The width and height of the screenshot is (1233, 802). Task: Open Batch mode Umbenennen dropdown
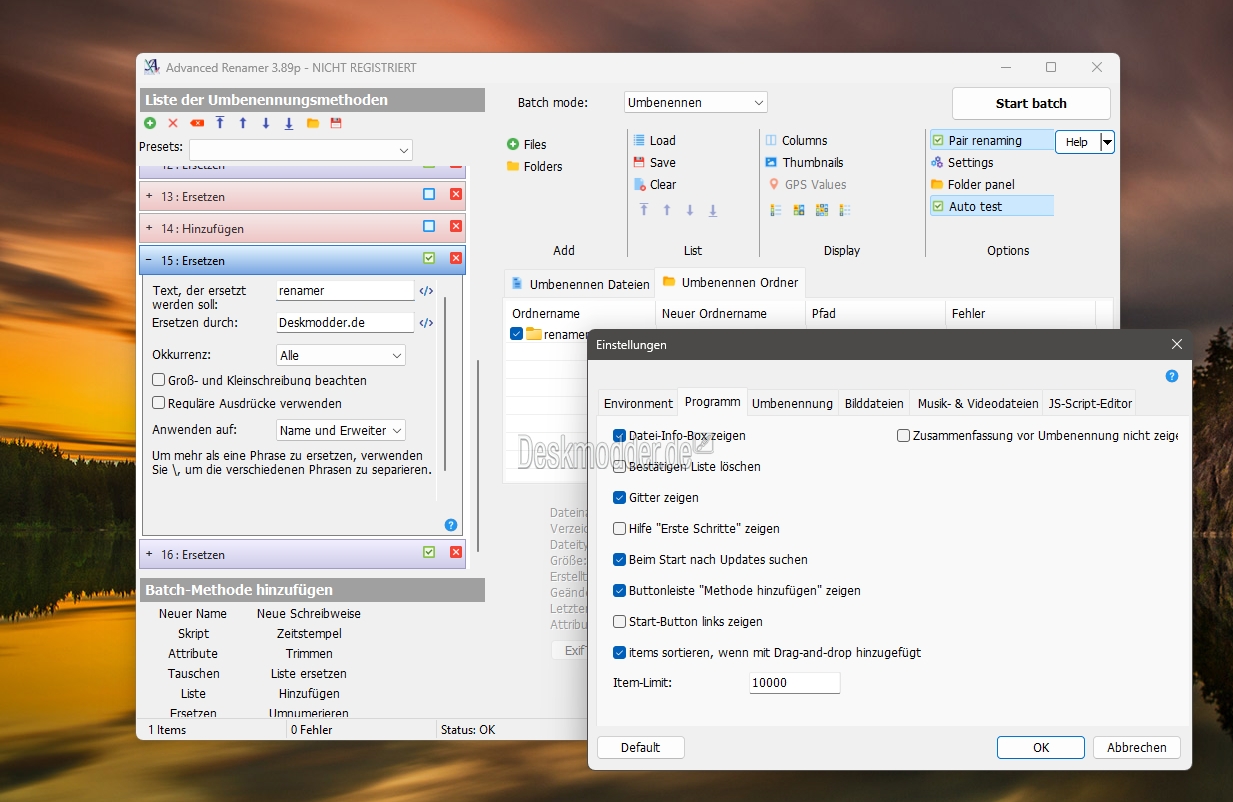point(695,102)
